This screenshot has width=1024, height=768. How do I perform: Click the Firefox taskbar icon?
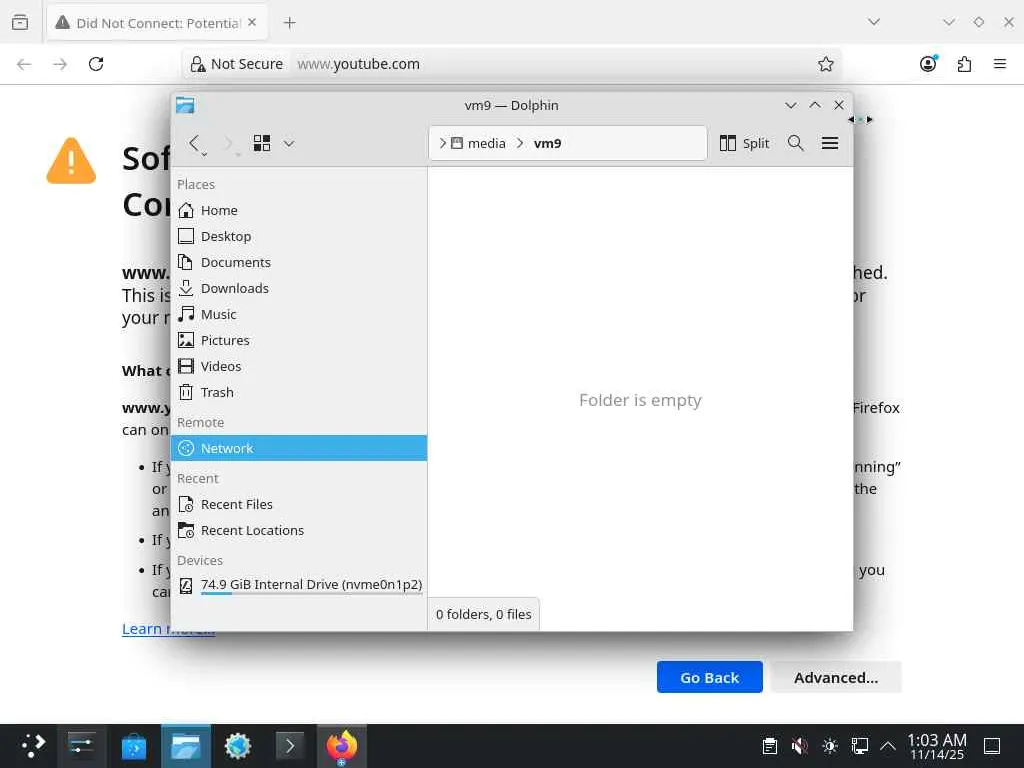point(342,746)
